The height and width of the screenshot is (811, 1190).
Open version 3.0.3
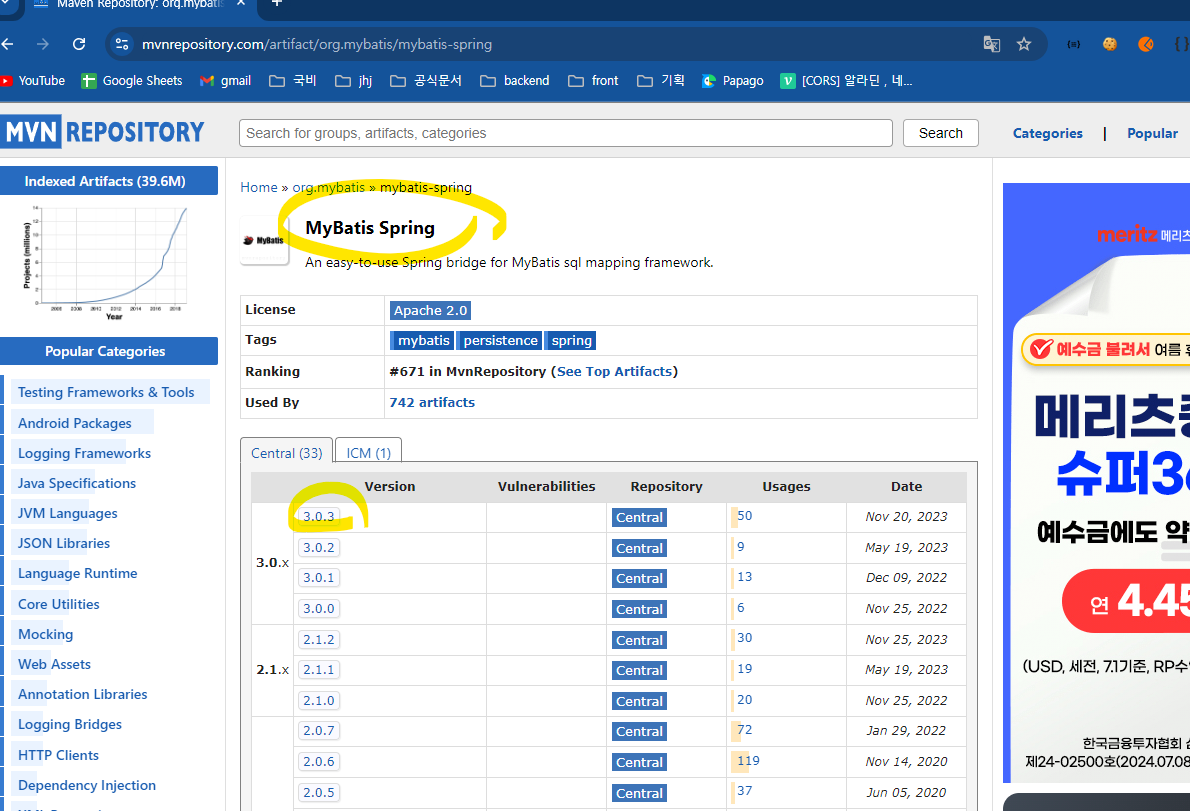[x=319, y=517]
